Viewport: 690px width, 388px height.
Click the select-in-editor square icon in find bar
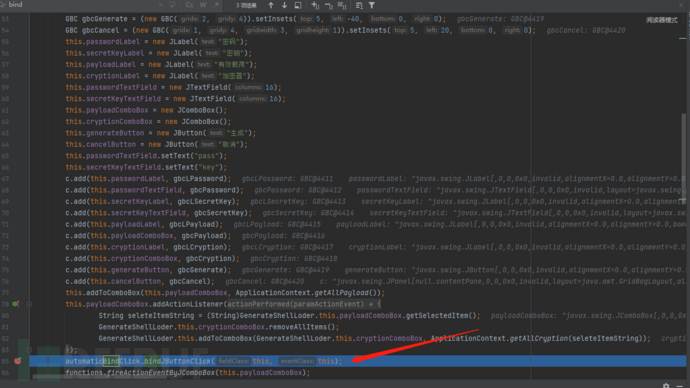(x=298, y=5)
